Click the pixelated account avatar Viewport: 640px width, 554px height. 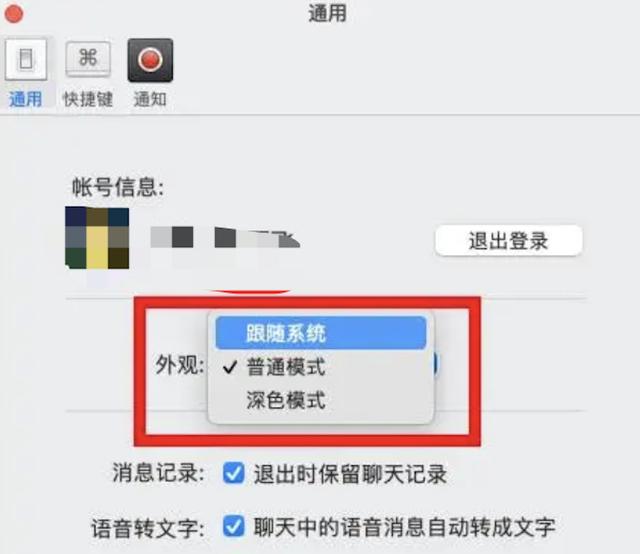tap(97, 238)
